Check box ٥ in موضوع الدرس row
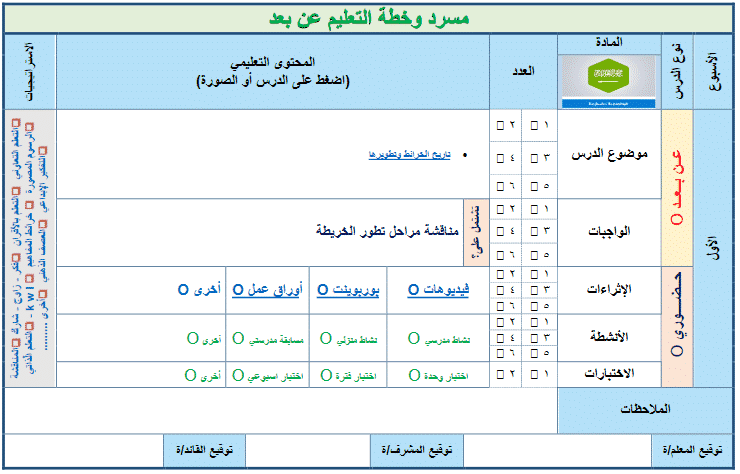 pyautogui.click(x=534, y=186)
